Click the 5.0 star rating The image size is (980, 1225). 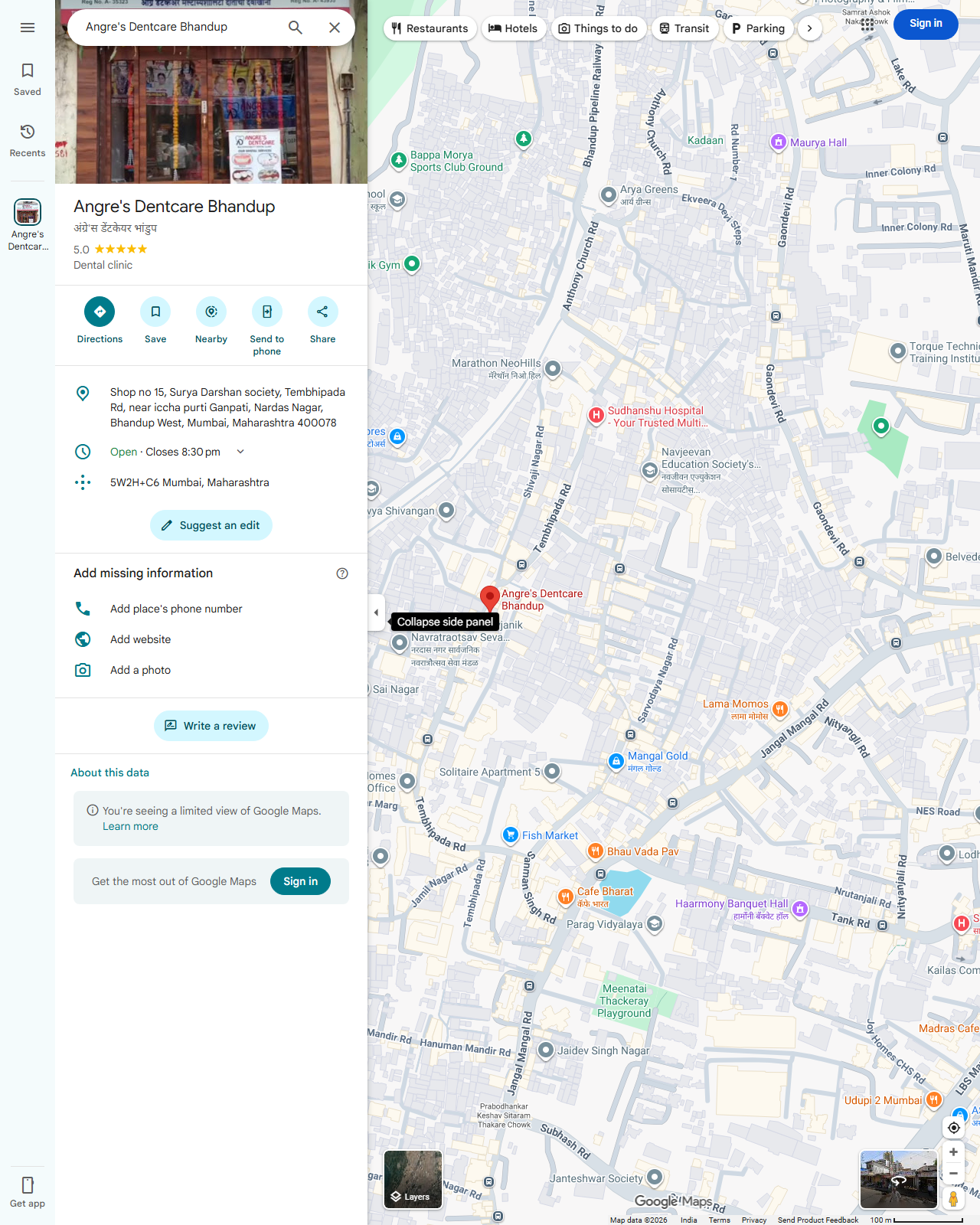[110, 250]
